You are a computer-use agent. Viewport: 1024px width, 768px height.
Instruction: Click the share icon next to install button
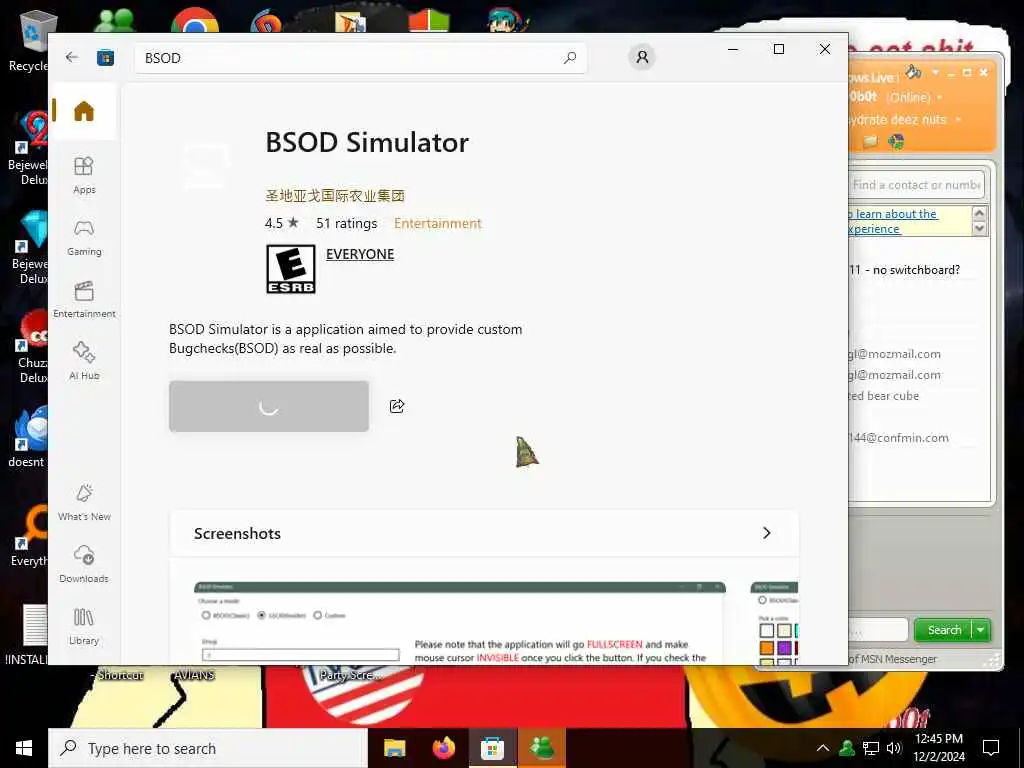pos(397,406)
